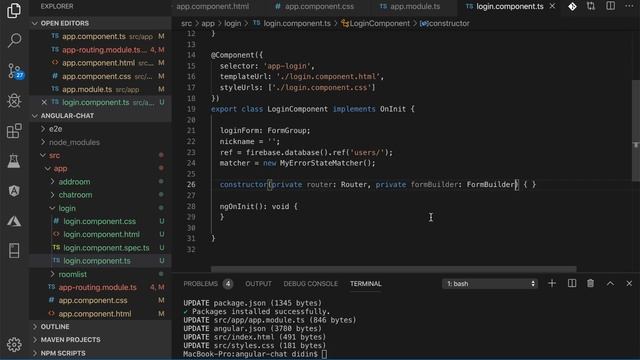Select the bash terminal dropdown
The width and height of the screenshot is (640, 360).
tap(490, 284)
